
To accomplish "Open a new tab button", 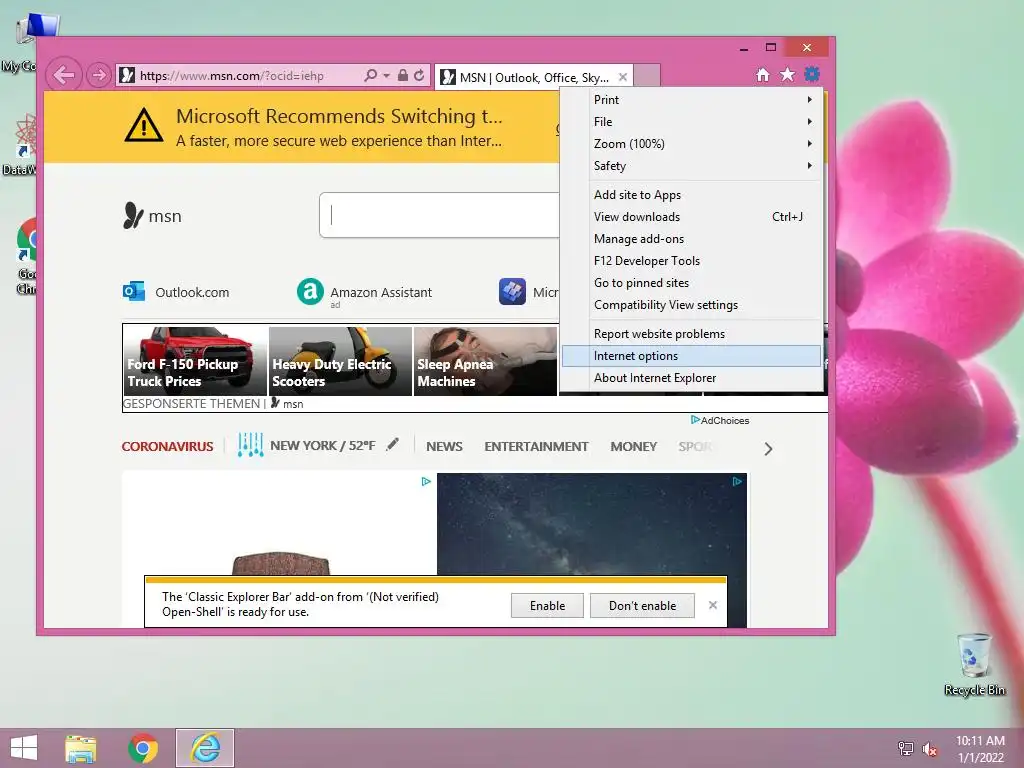I will 647,76.
